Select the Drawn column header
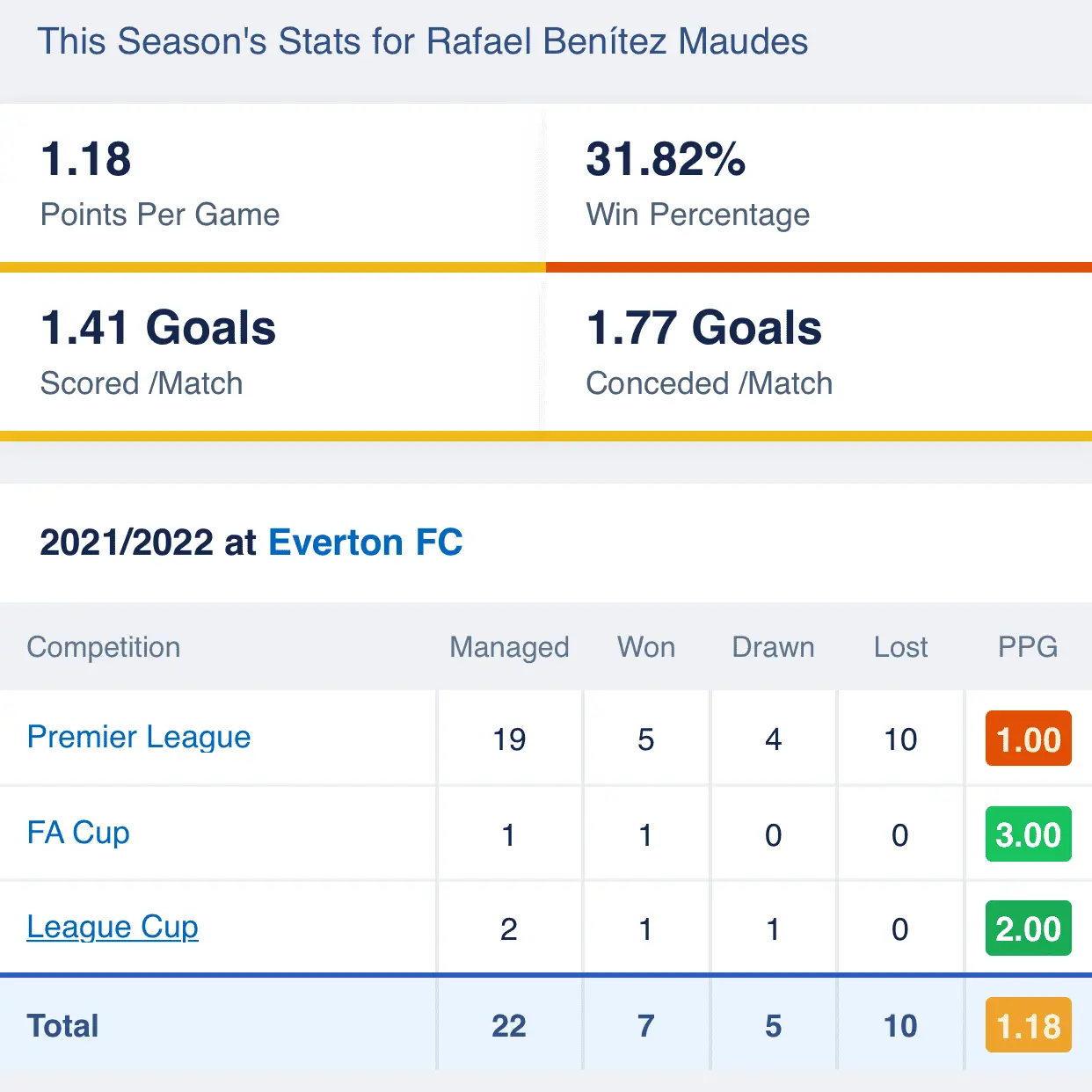This screenshot has width=1092, height=1092. [773, 647]
